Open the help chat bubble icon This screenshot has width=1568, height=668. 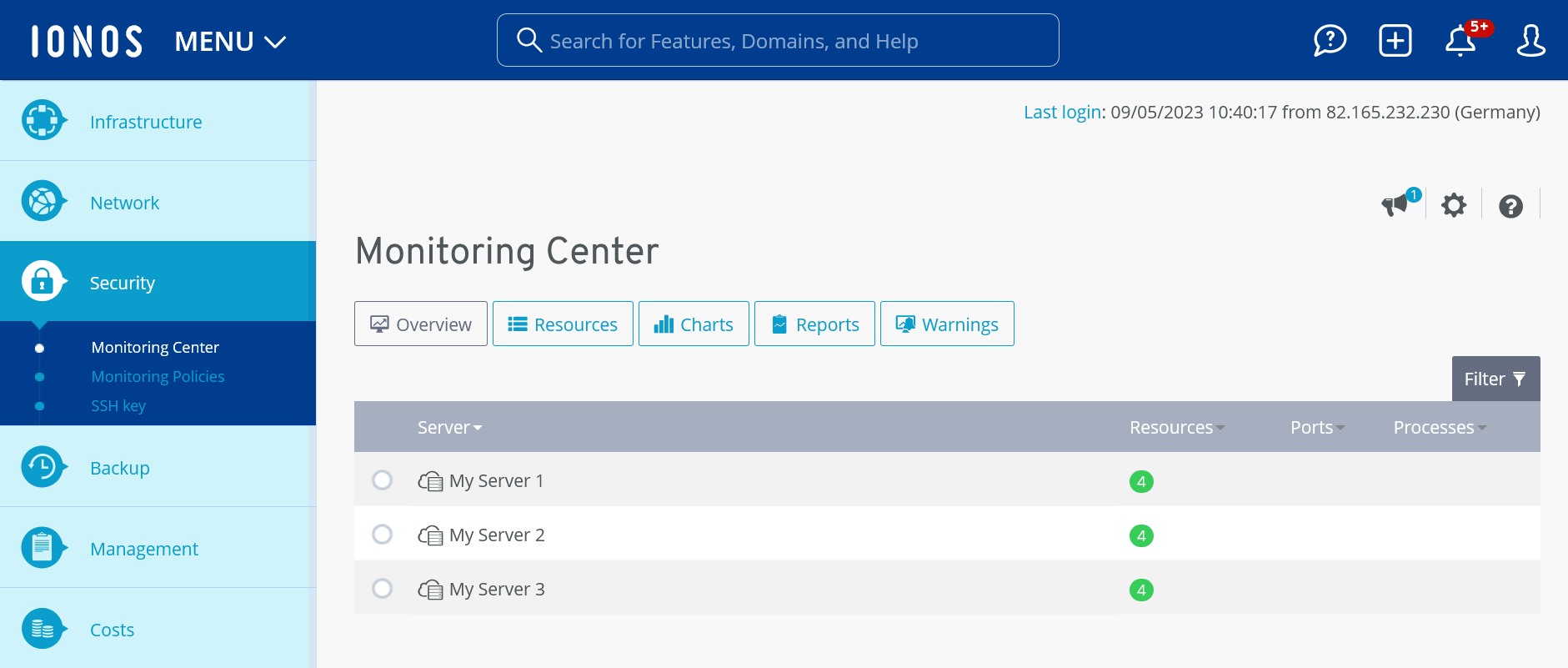point(1330,40)
